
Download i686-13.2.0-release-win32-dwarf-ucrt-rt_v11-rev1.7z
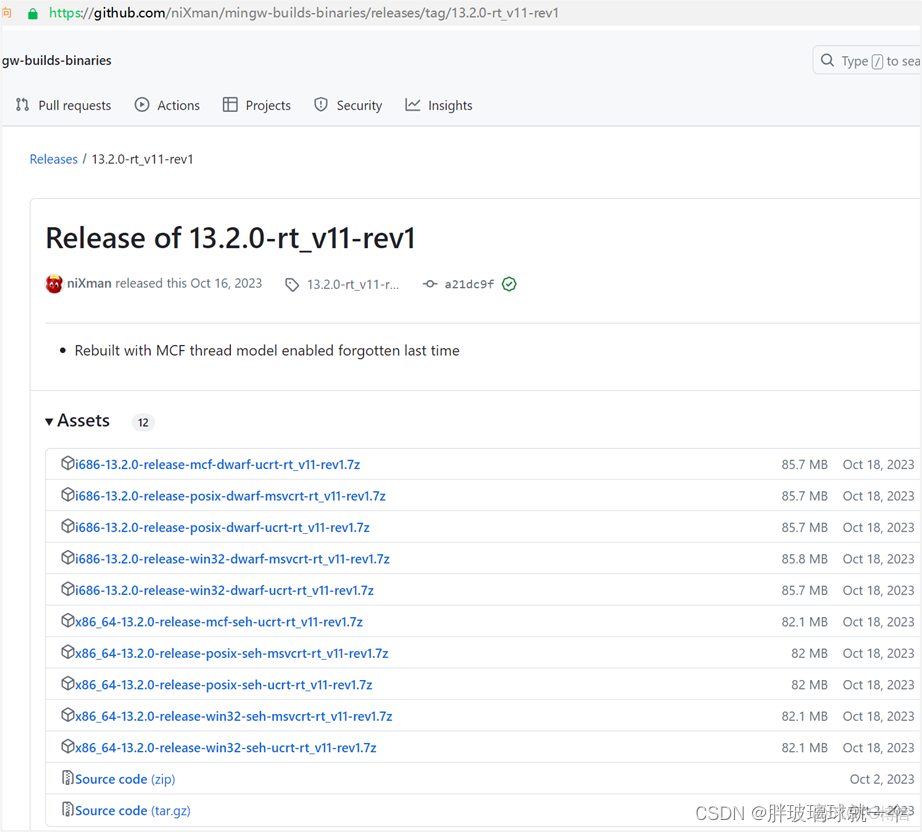pos(225,590)
